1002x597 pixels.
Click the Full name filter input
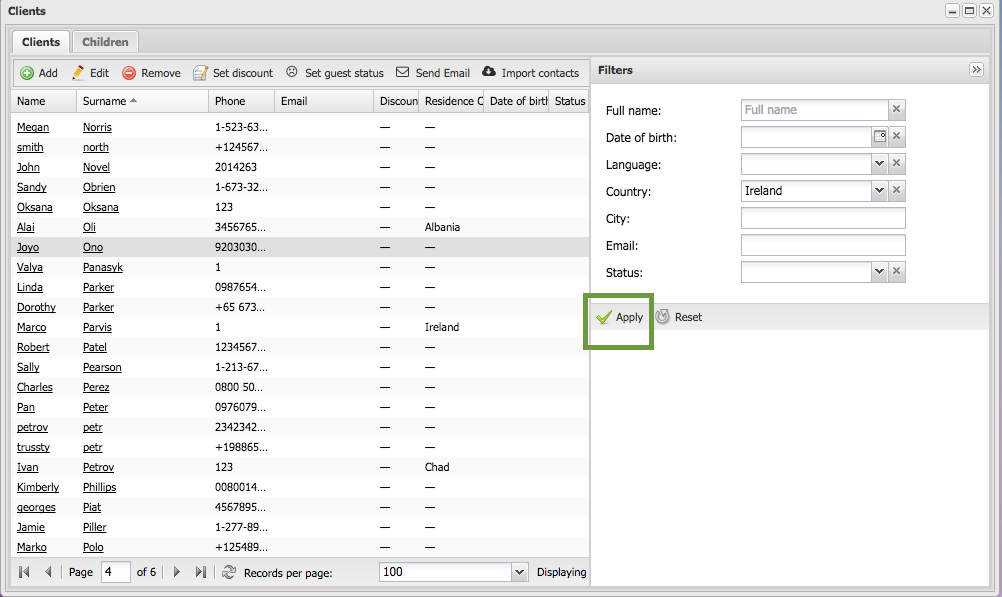click(x=815, y=109)
